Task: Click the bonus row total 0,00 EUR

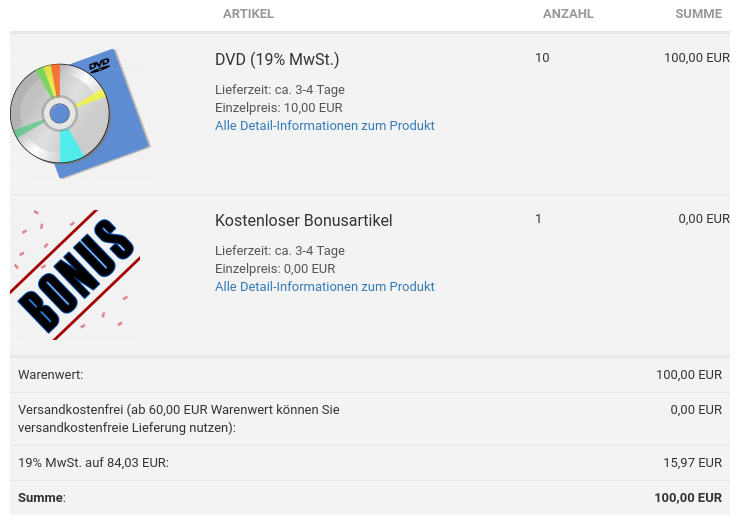Action: [x=704, y=219]
